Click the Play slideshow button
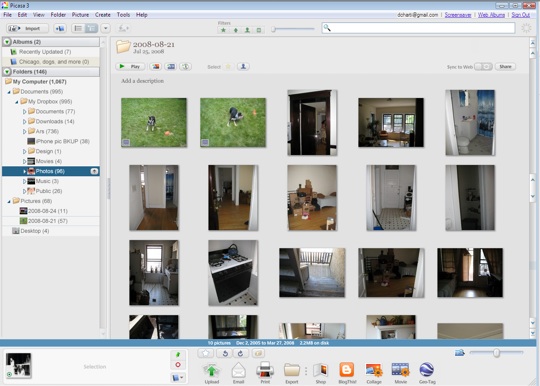Screen dimensions: 540x386 pos(130,66)
